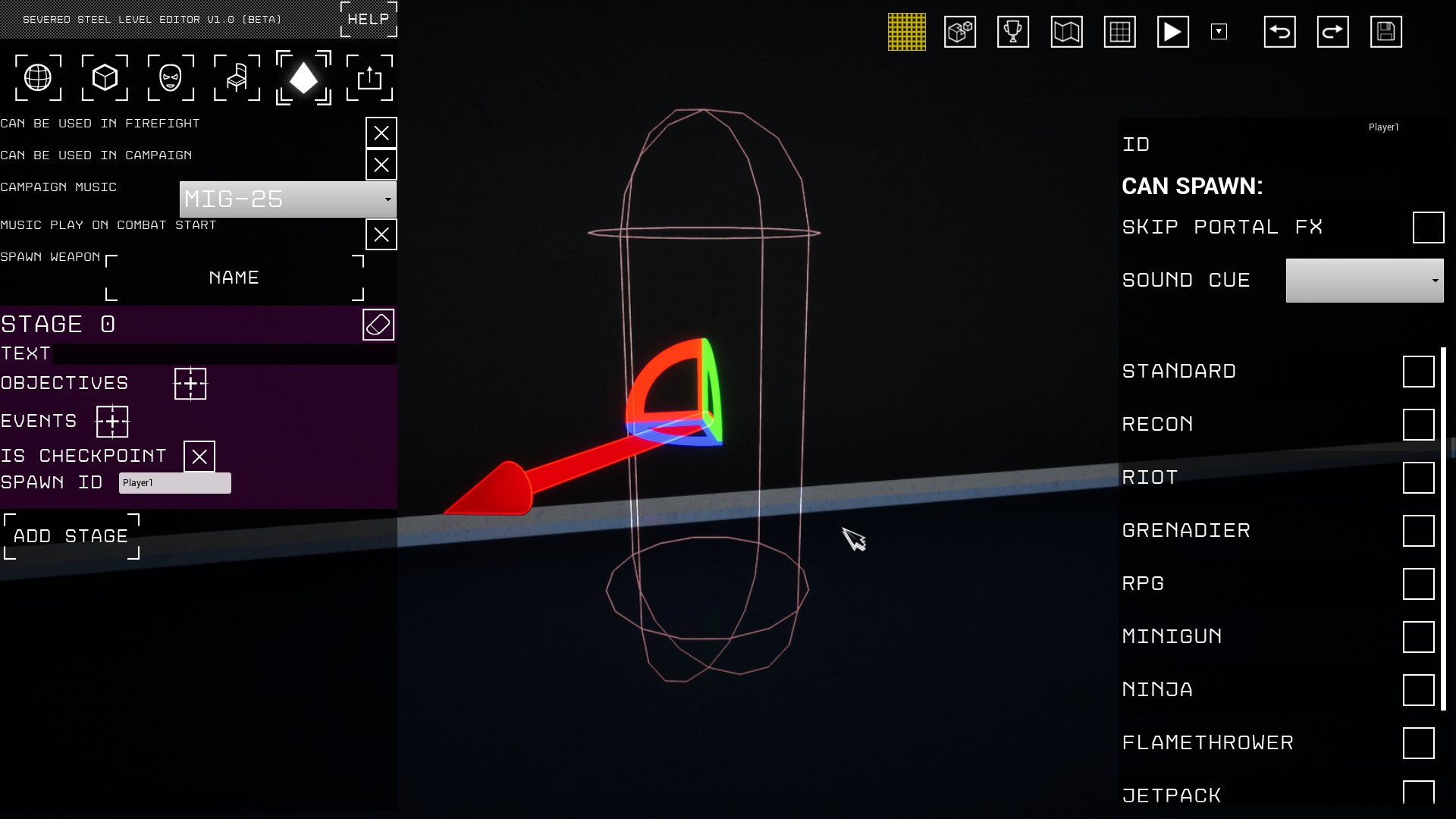Click the yellow grid toggle icon
1456x819 pixels.
click(906, 32)
